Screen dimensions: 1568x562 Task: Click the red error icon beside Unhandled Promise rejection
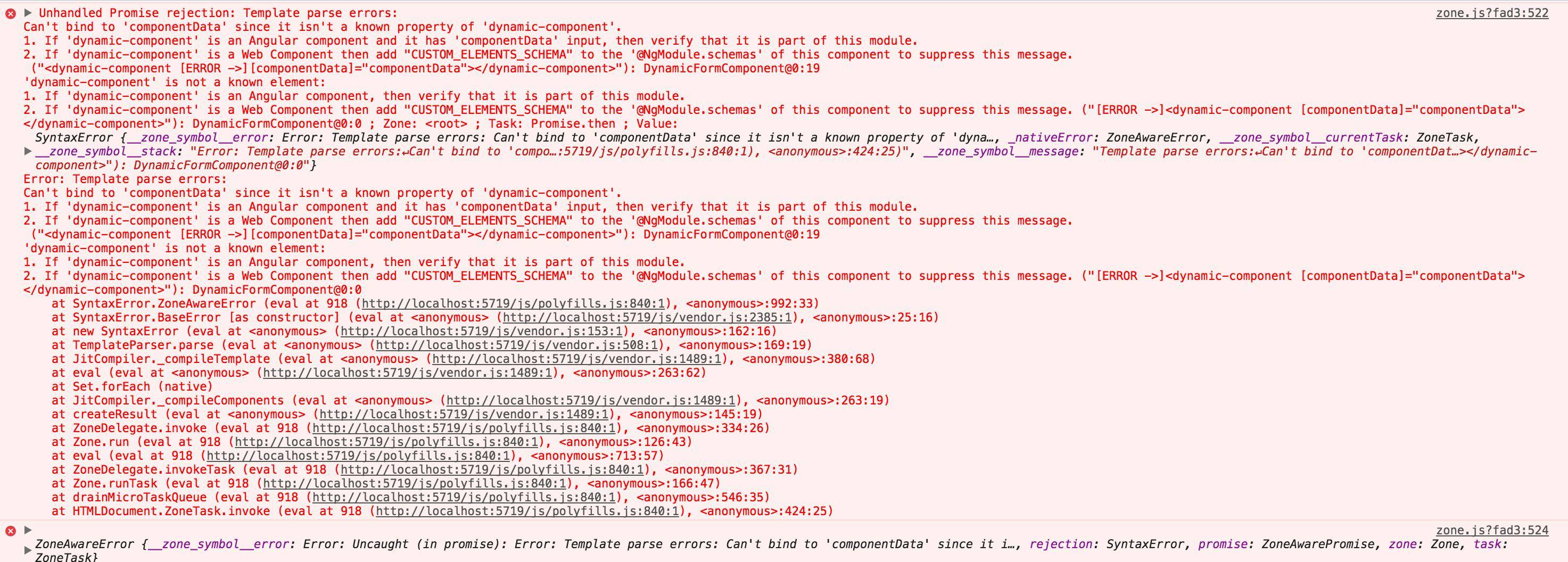click(x=10, y=13)
